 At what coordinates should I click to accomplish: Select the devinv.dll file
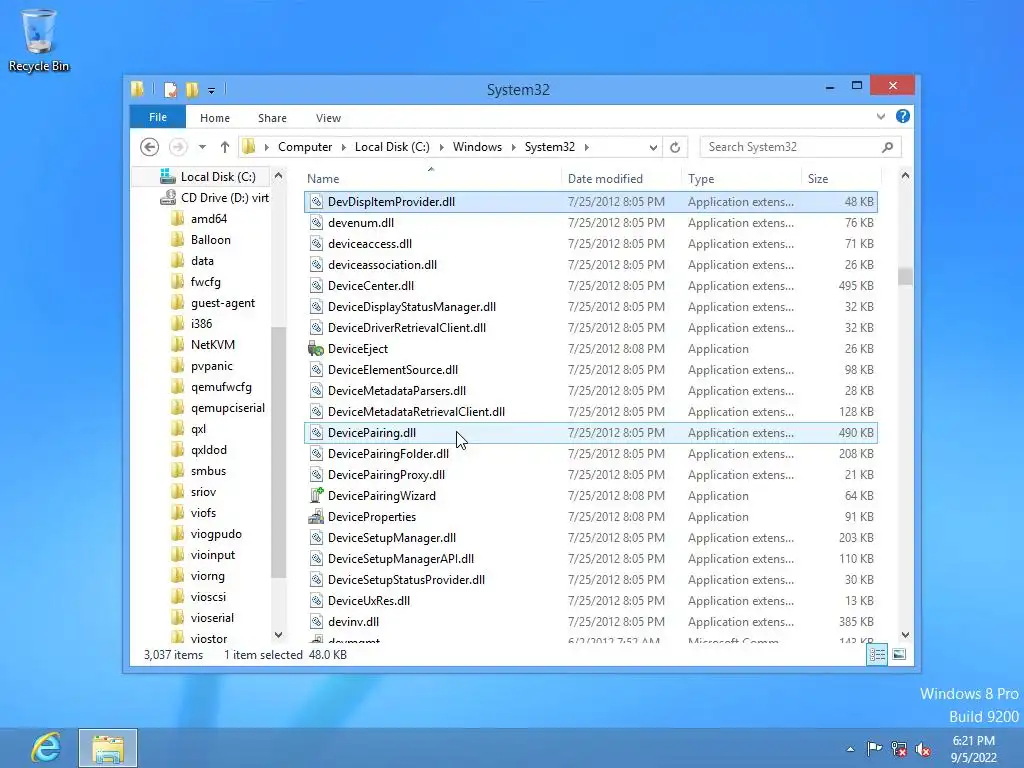point(590,622)
